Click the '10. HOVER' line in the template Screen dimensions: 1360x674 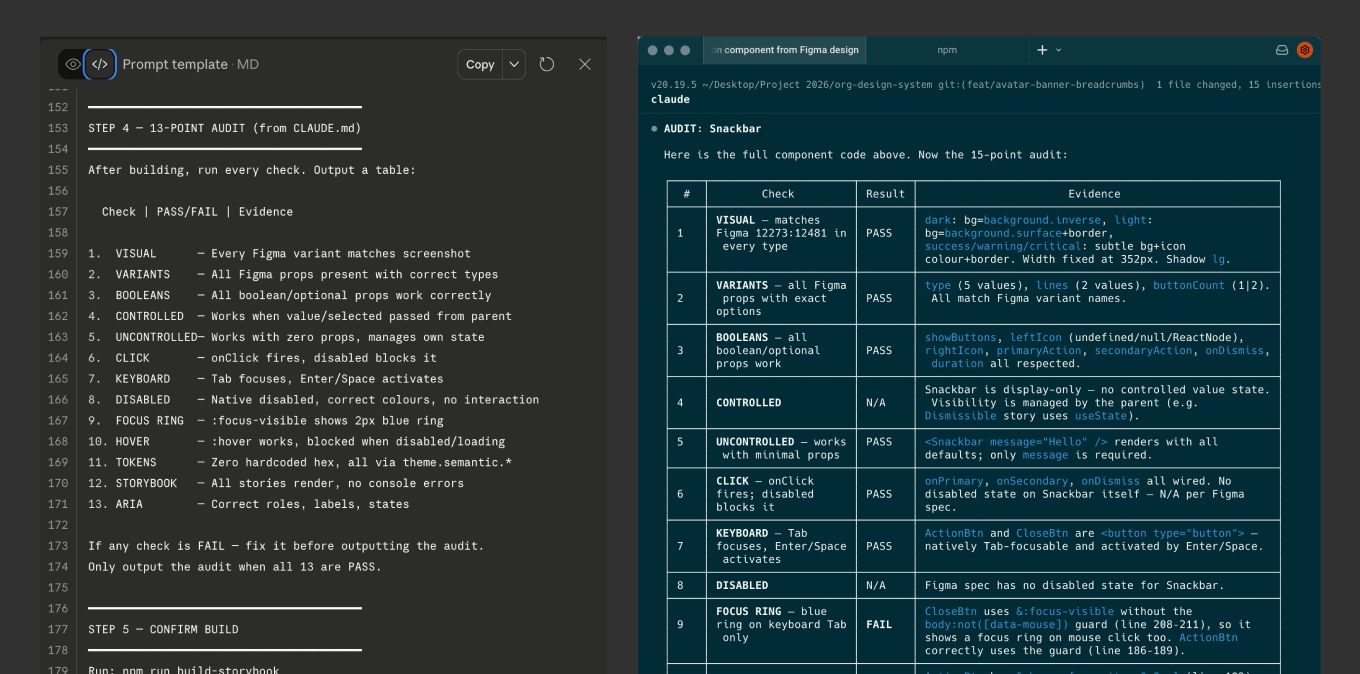click(x=297, y=442)
